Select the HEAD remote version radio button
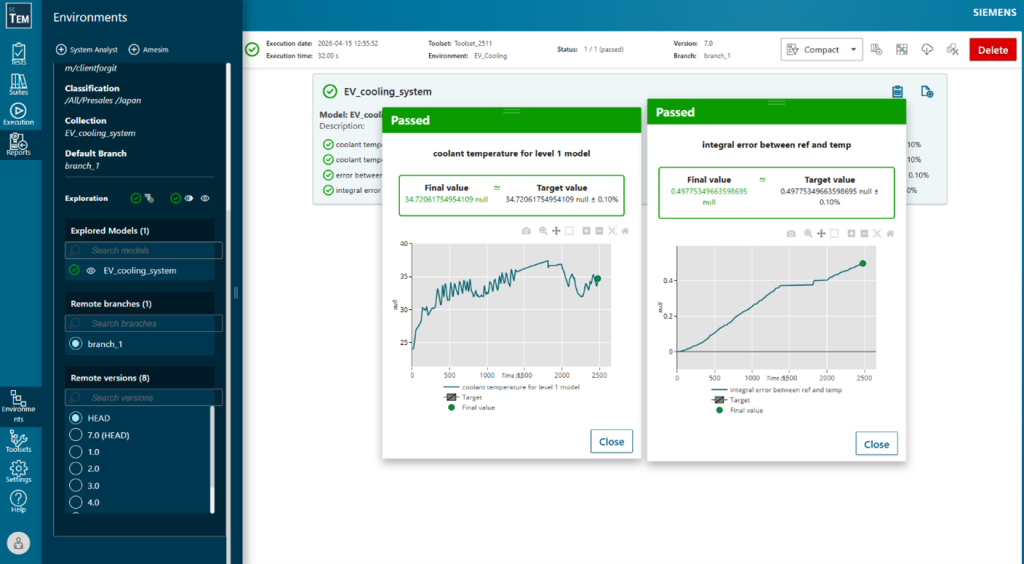Screen dimensions: 1024x564 (76, 418)
